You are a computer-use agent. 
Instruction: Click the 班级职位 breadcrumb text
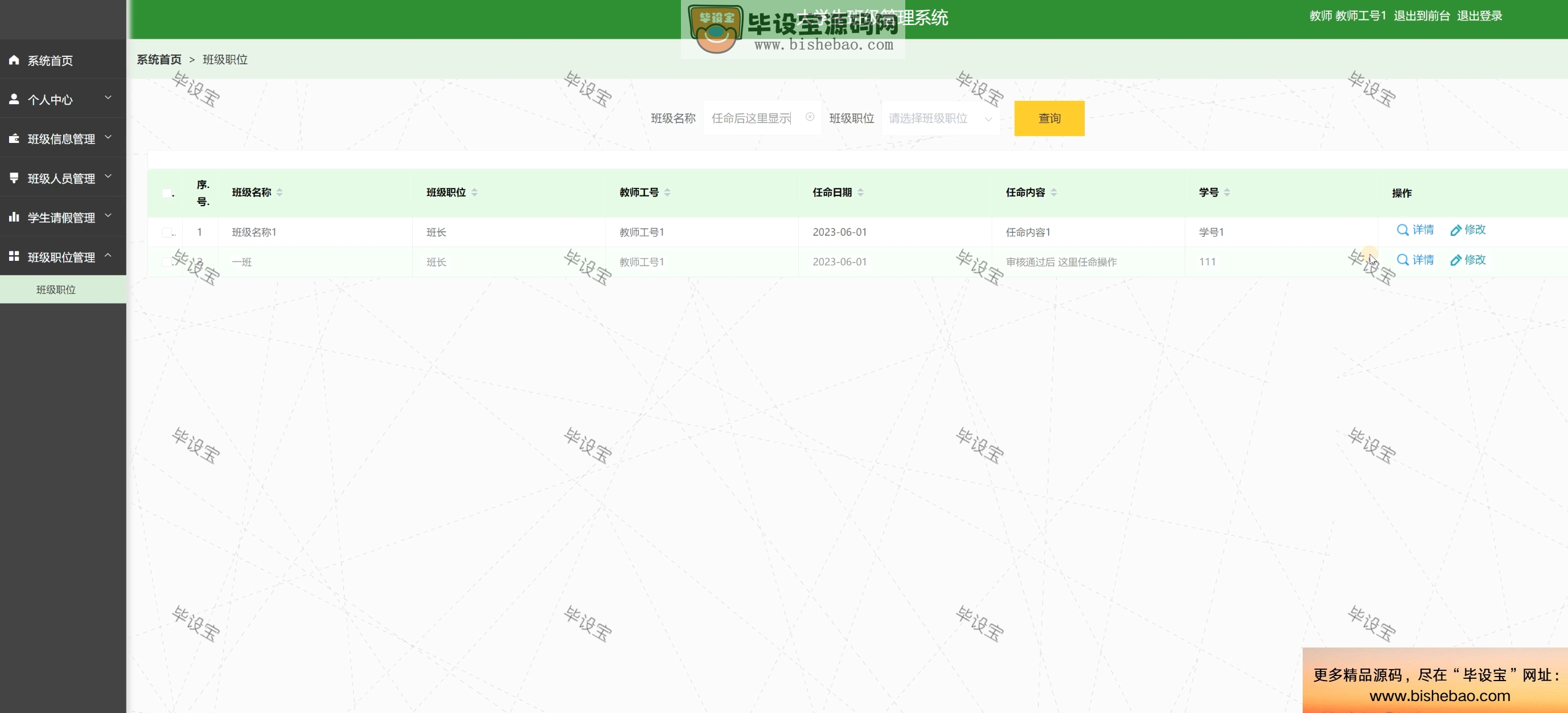[224, 59]
